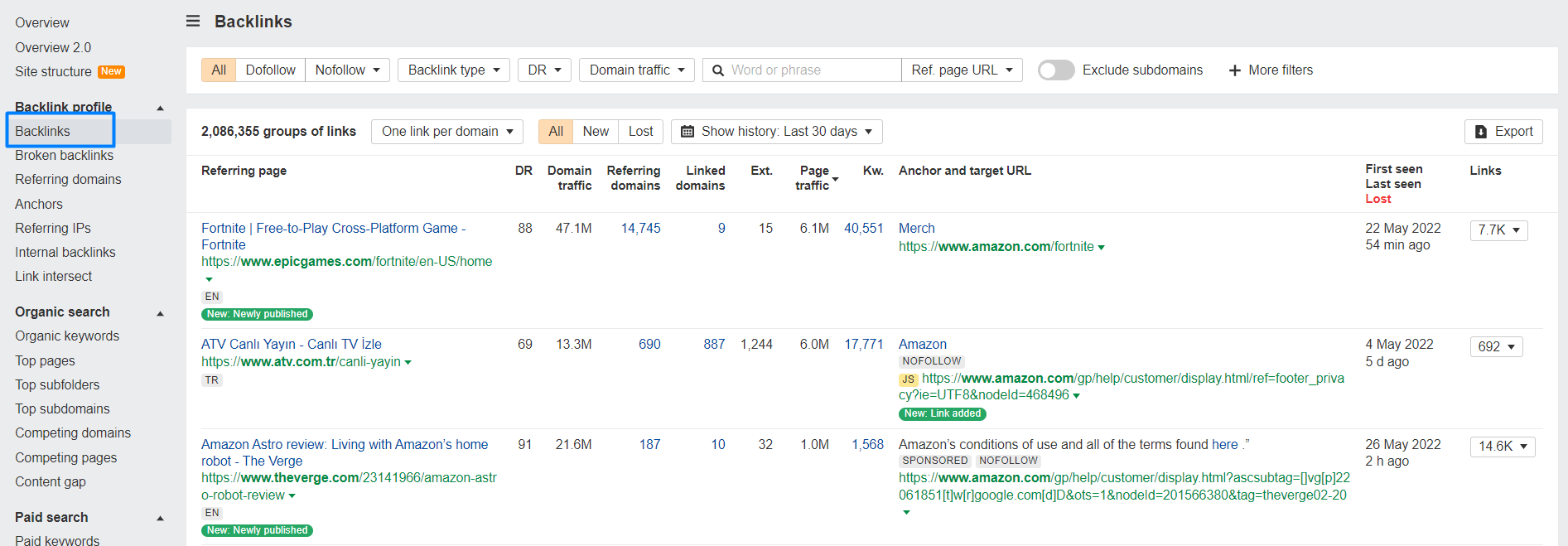The width and height of the screenshot is (1568, 546).
Task: Open Top subfolders in the sidebar
Action: coord(57,384)
